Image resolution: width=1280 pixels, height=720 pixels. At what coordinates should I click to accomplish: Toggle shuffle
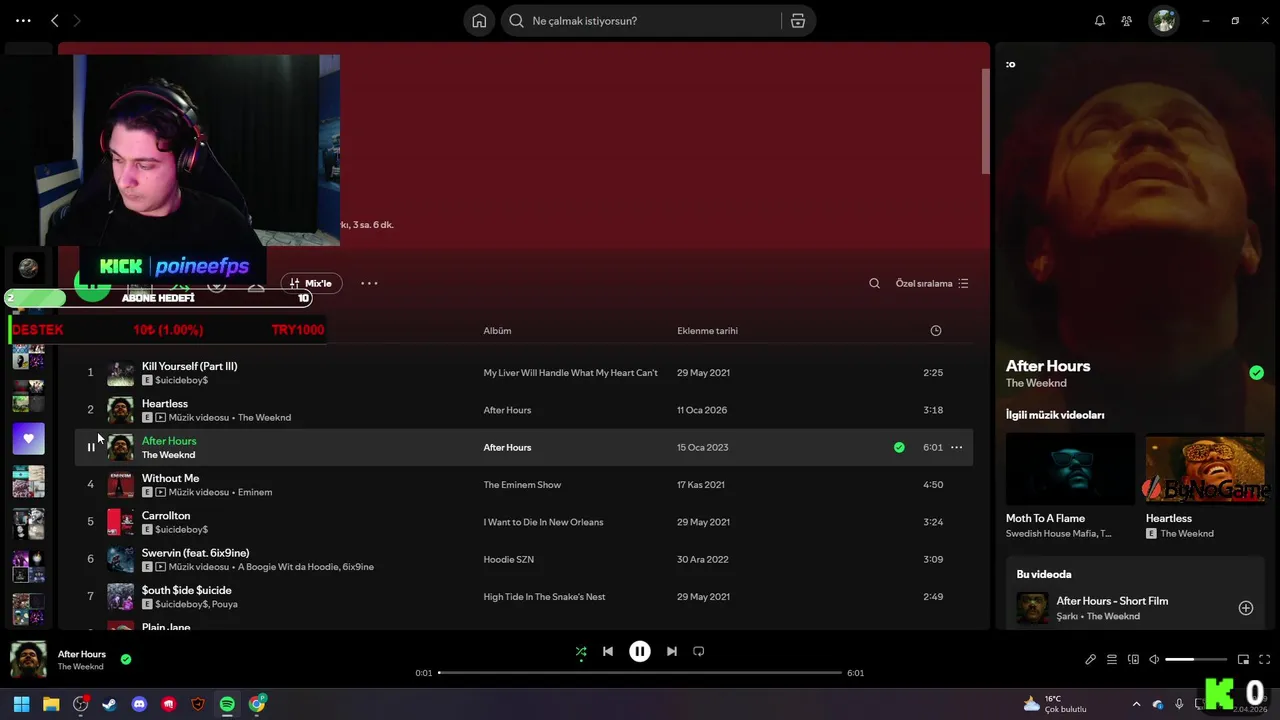click(581, 651)
